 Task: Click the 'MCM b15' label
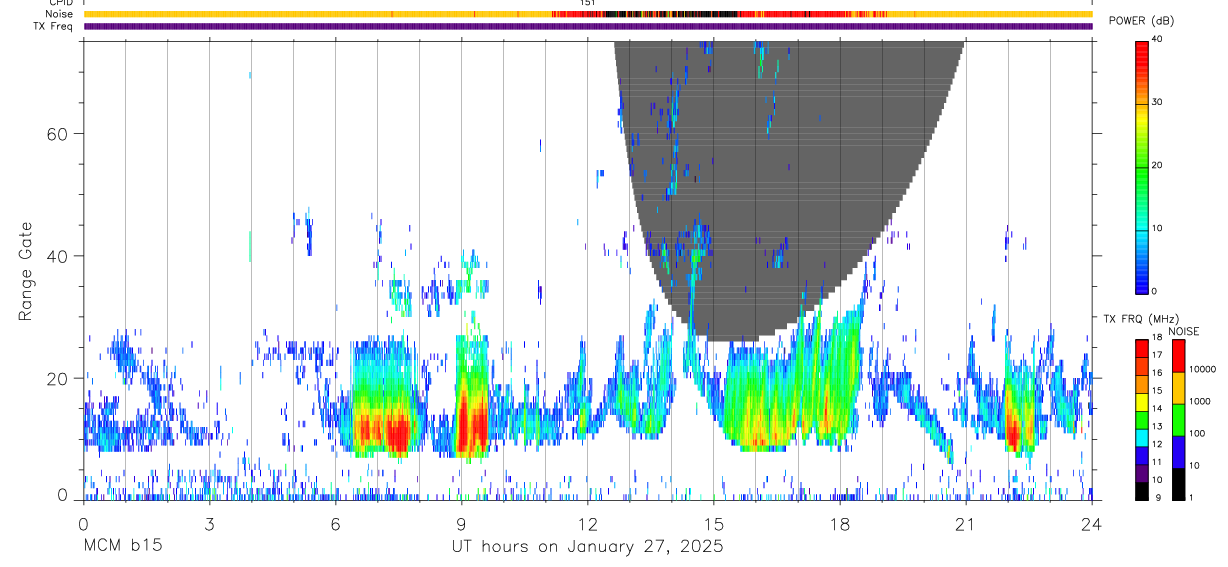(x=123, y=547)
